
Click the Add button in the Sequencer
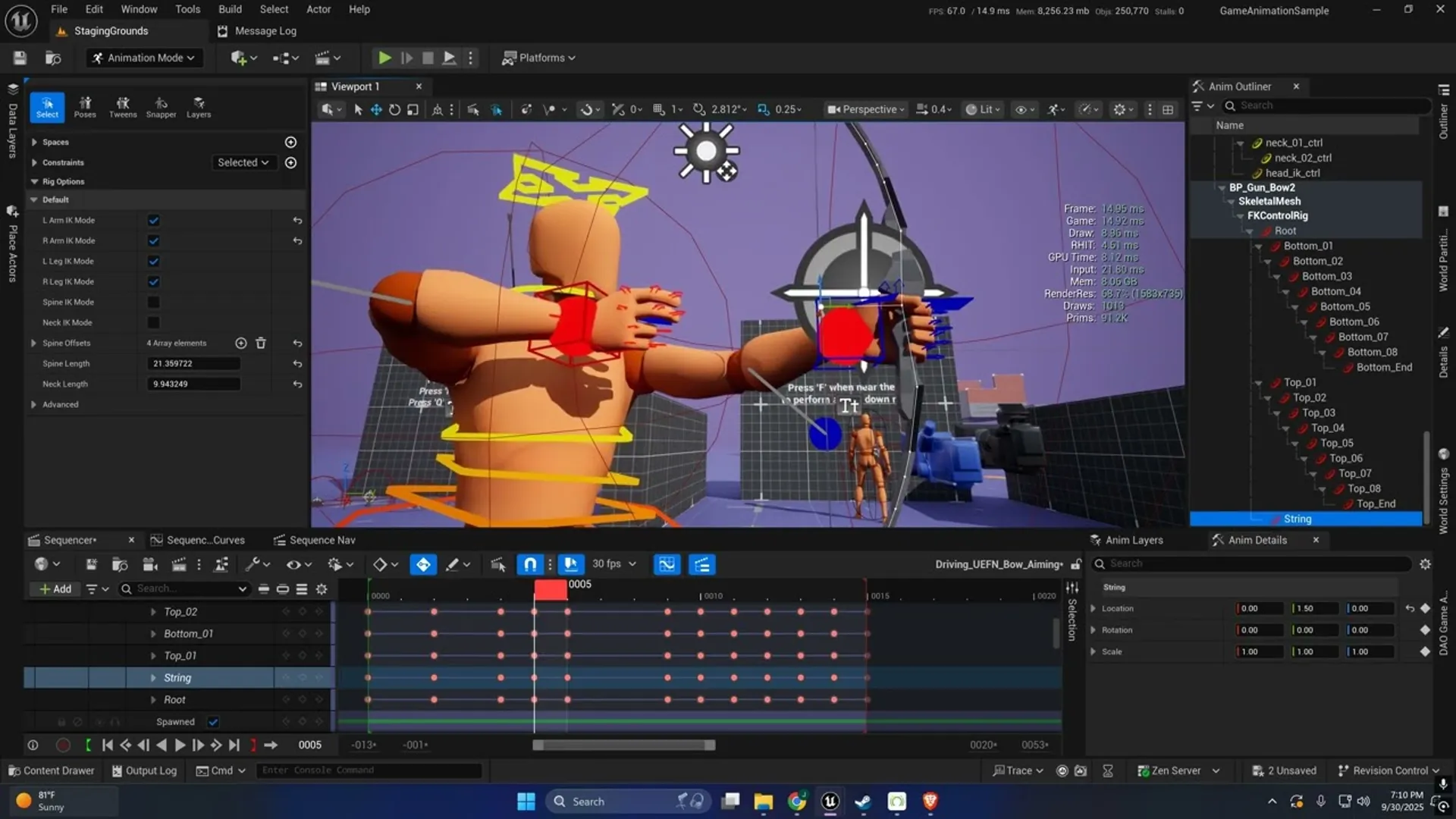click(x=54, y=588)
